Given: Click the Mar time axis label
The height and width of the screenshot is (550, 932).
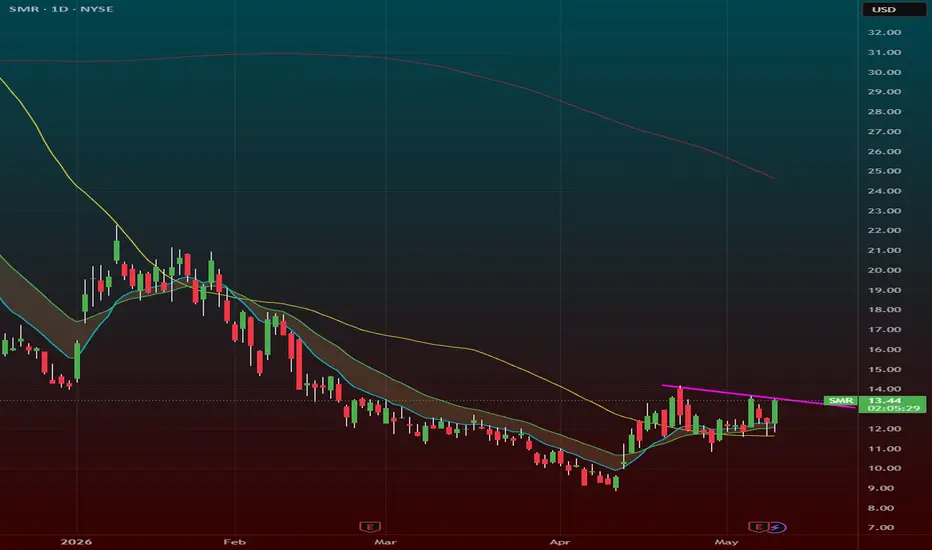Looking at the screenshot, I should point(385,542).
